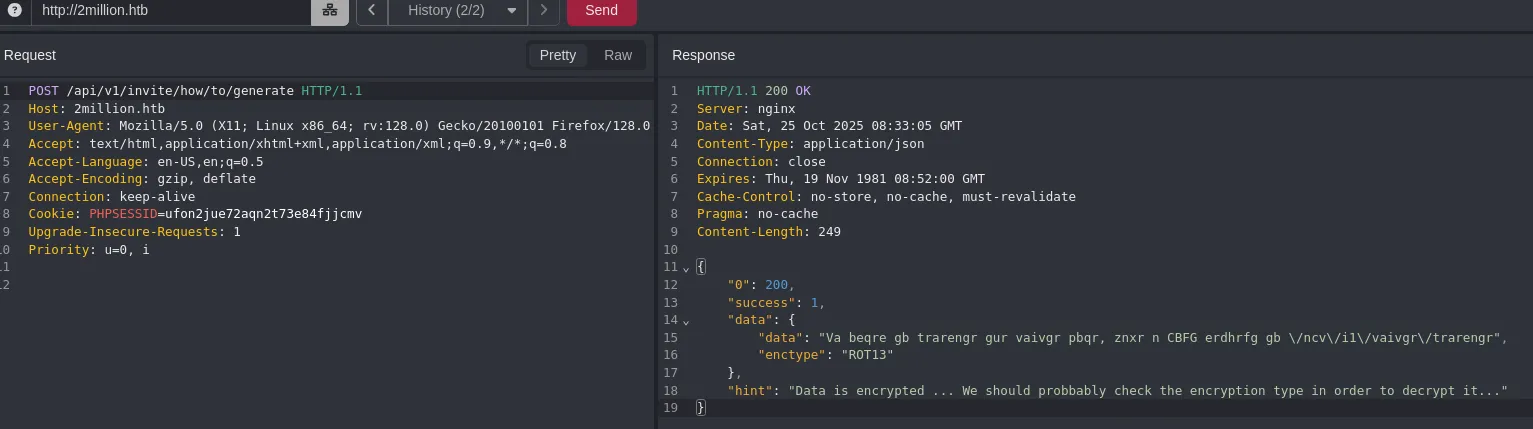Collapse the JSON root at line 11
This screenshot has width=1533, height=429.
(x=686, y=268)
